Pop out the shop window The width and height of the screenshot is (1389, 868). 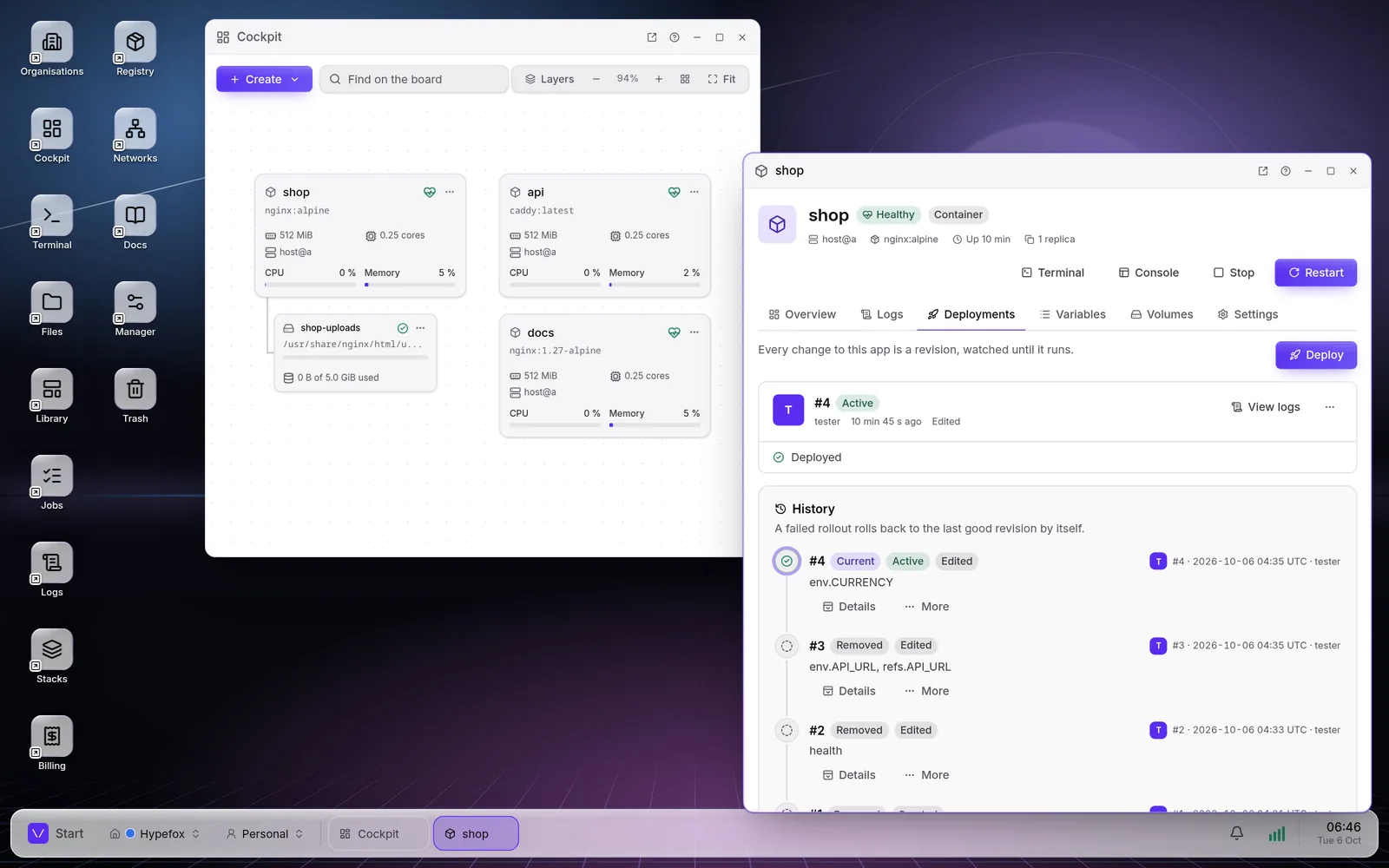click(x=1263, y=171)
